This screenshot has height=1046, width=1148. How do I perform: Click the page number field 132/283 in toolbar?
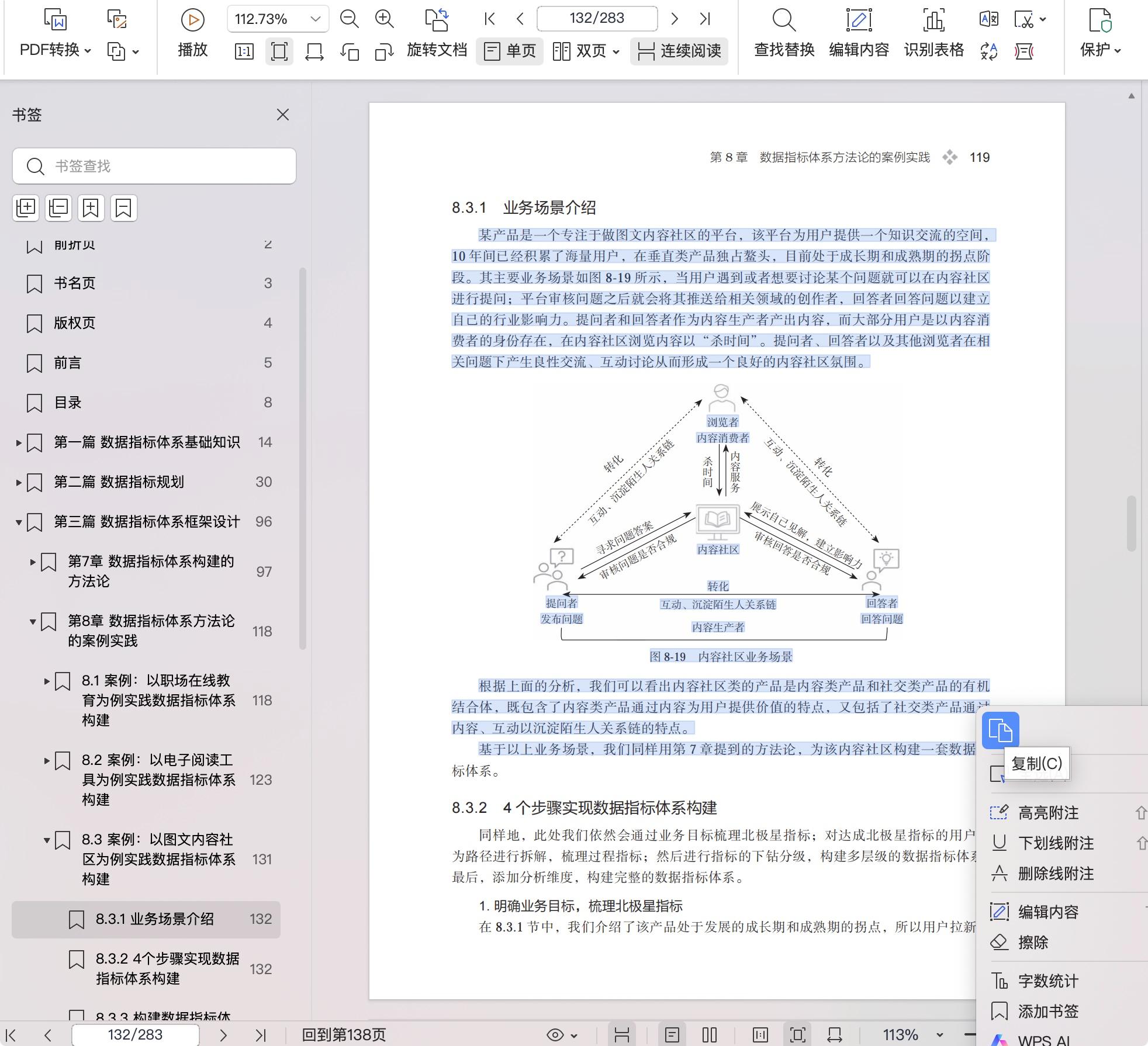tap(597, 19)
